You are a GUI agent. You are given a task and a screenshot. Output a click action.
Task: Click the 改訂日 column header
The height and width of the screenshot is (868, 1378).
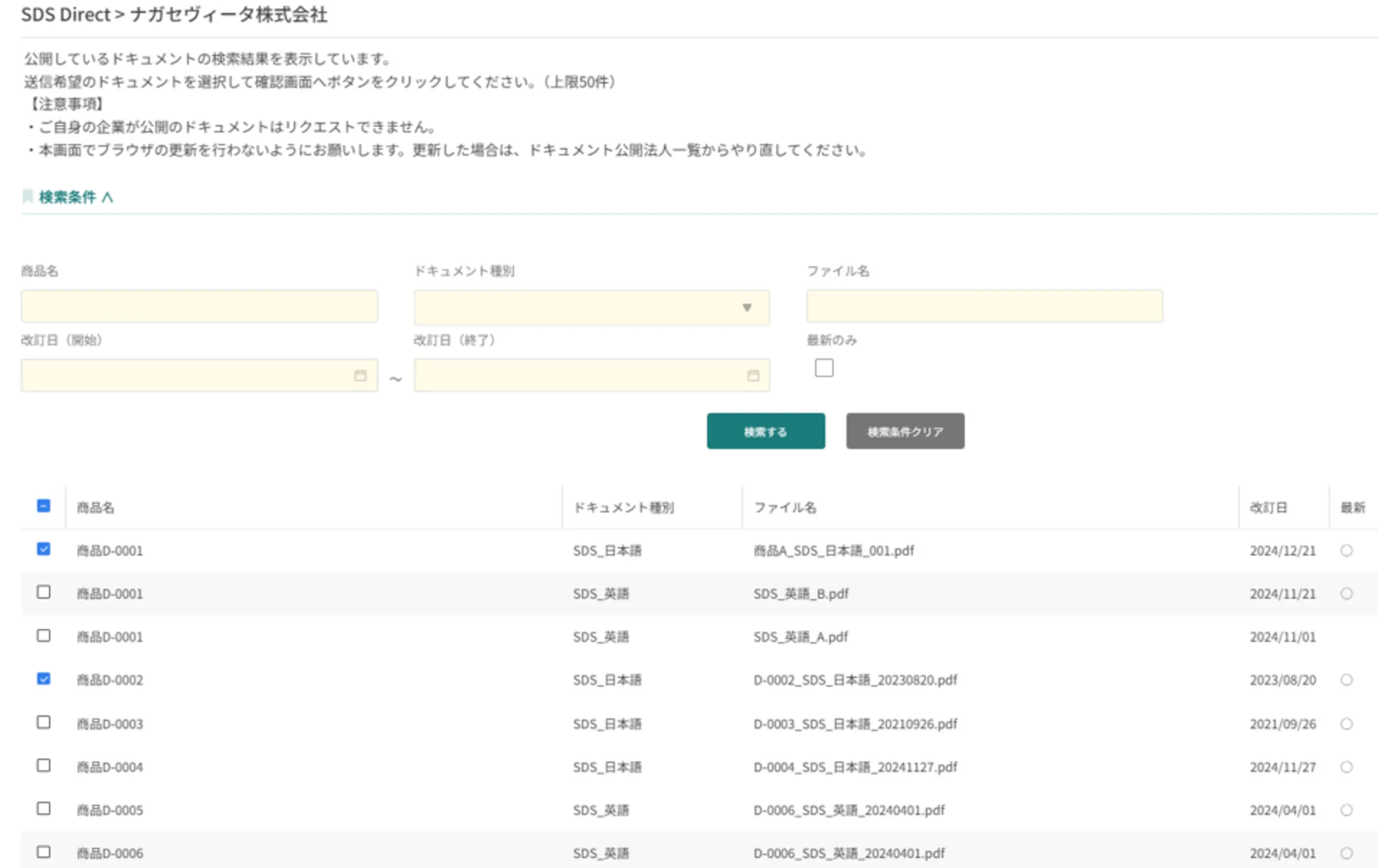click(x=1268, y=507)
